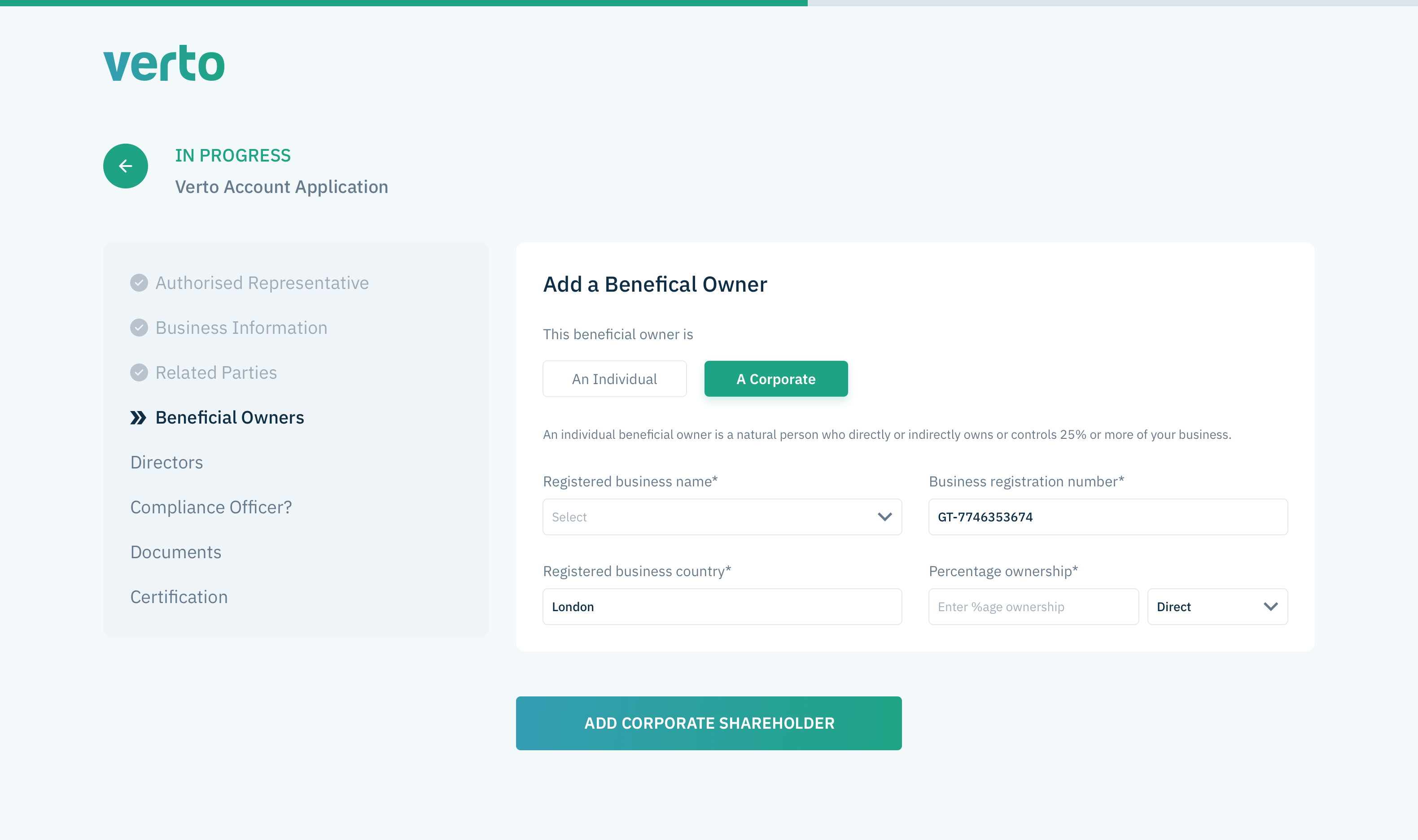Screen dimensions: 1418x840
Task: Open Direct ownership type dropdown
Action: pyautogui.click(x=1217, y=607)
